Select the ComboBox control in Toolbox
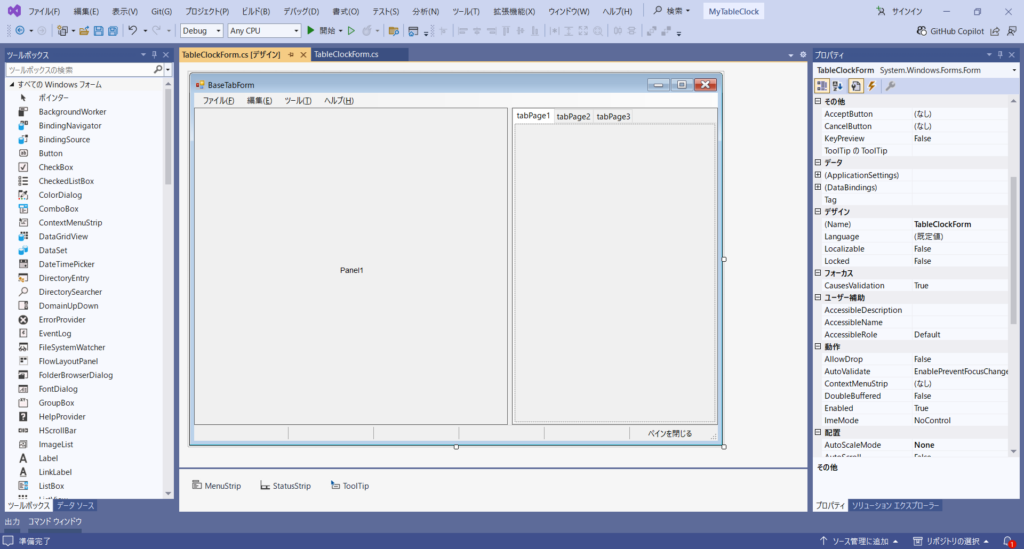 [x=57, y=209]
